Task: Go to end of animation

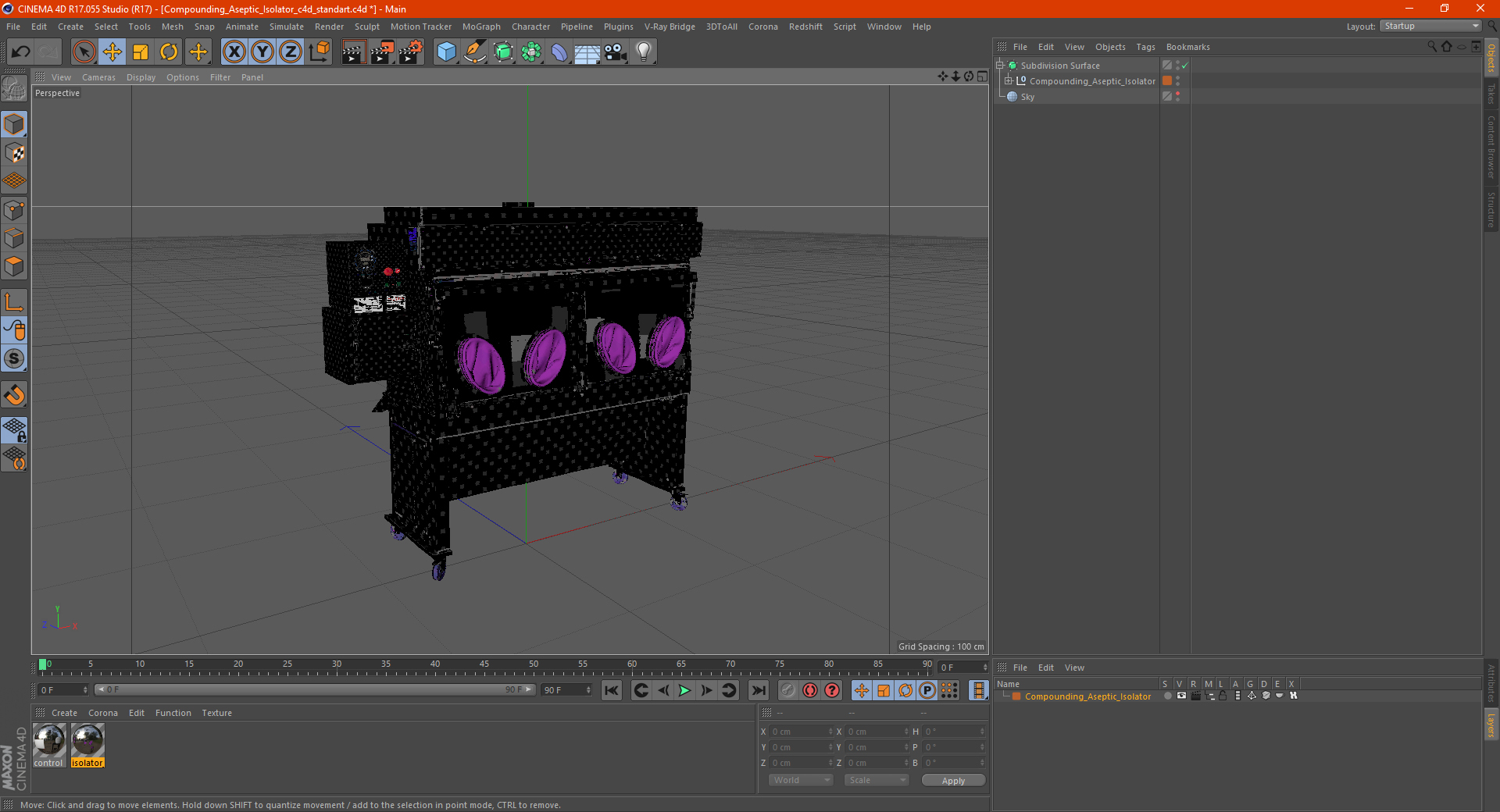Action: 758,690
